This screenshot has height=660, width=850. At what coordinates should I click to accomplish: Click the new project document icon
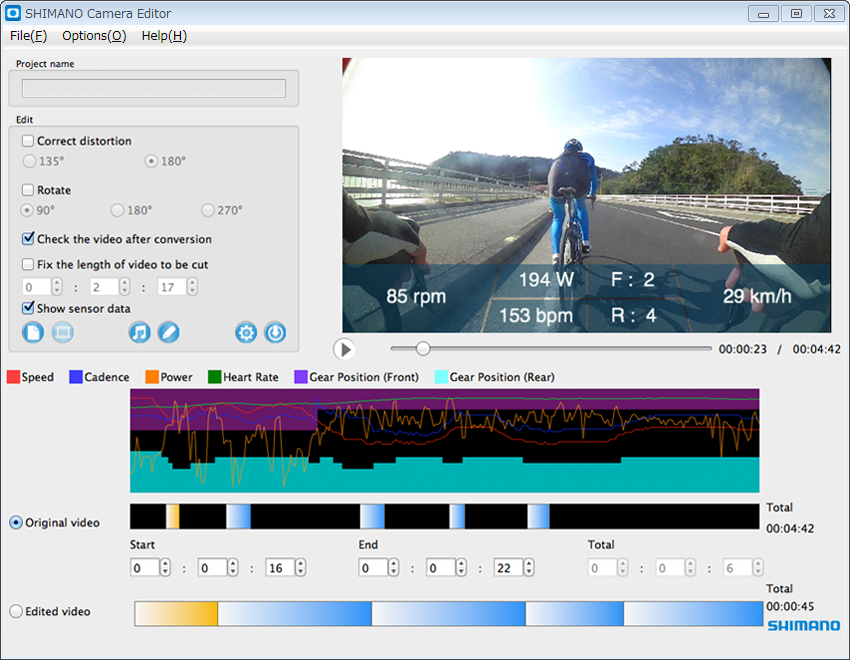tap(33, 332)
